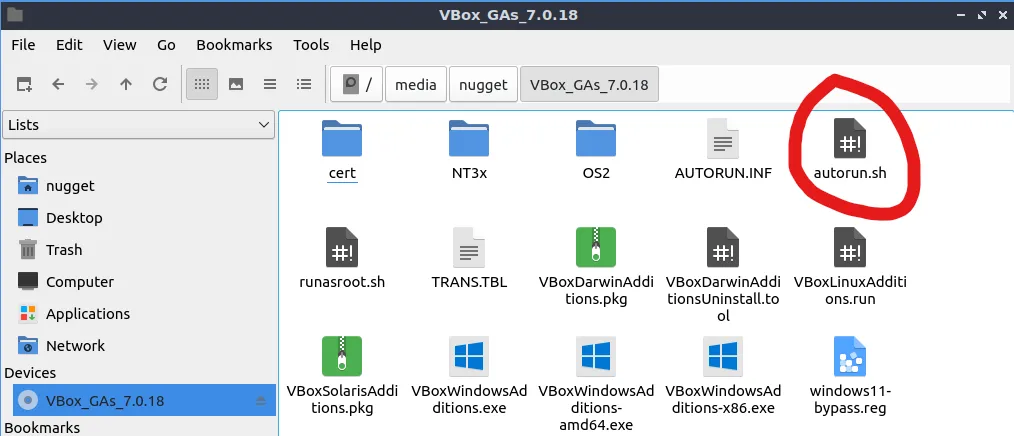Open a new tab with toolbar icon
1014x436 pixels.
pos(24,84)
